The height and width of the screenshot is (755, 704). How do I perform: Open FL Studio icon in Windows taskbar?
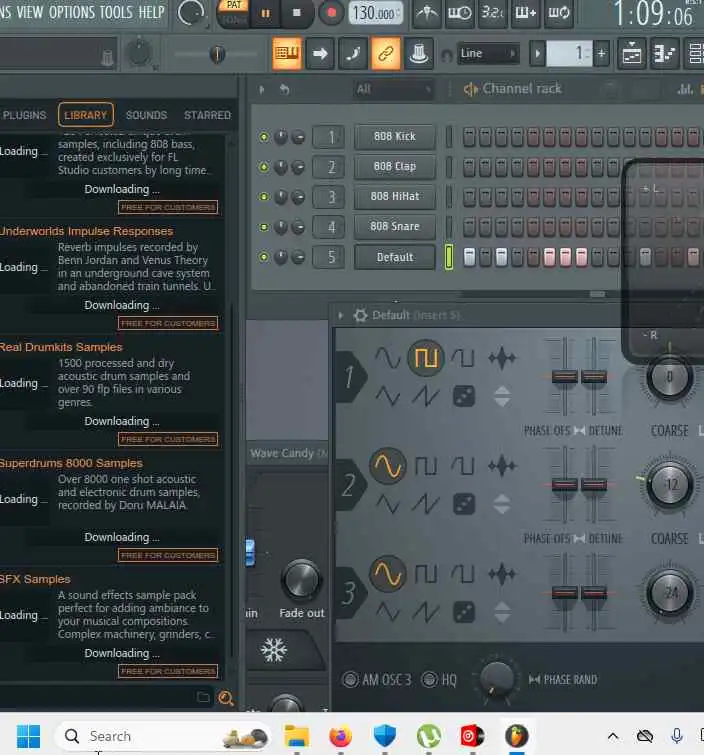coord(517,736)
